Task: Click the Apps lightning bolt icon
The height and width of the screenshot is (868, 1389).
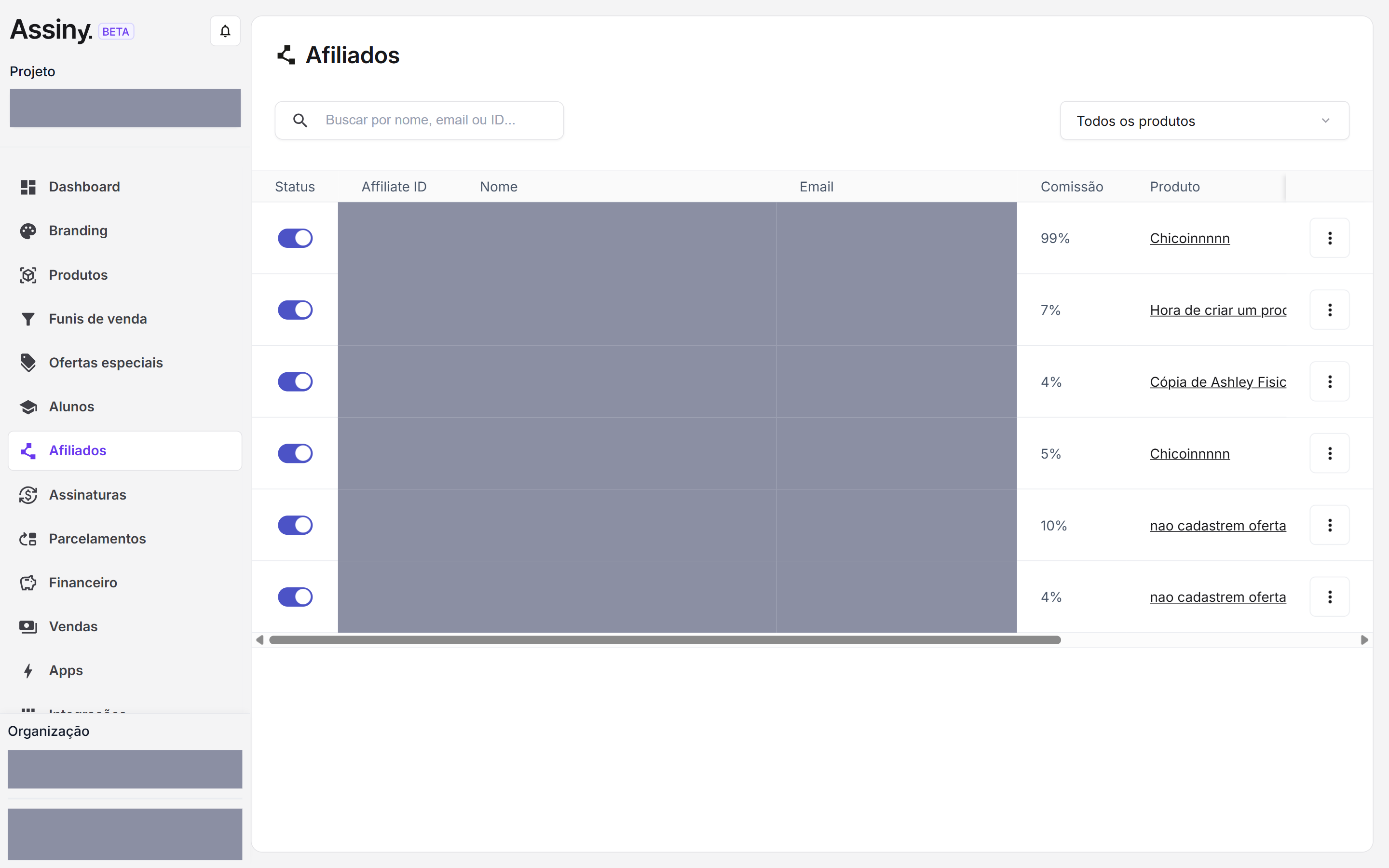Action: click(28, 670)
